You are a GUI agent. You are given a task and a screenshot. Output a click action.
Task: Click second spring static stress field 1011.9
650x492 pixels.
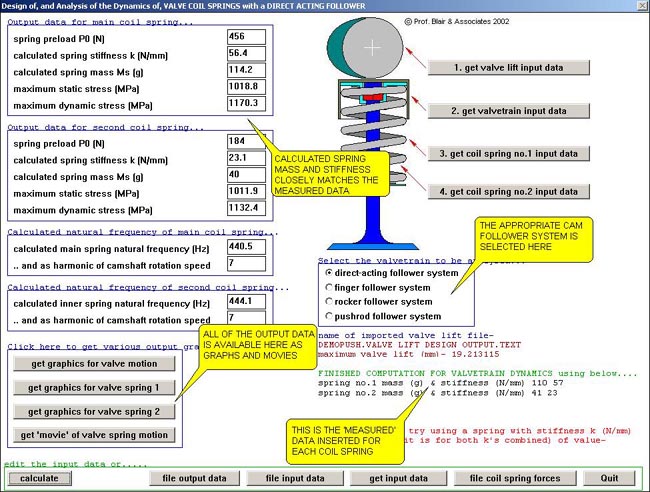click(x=246, y=191)
